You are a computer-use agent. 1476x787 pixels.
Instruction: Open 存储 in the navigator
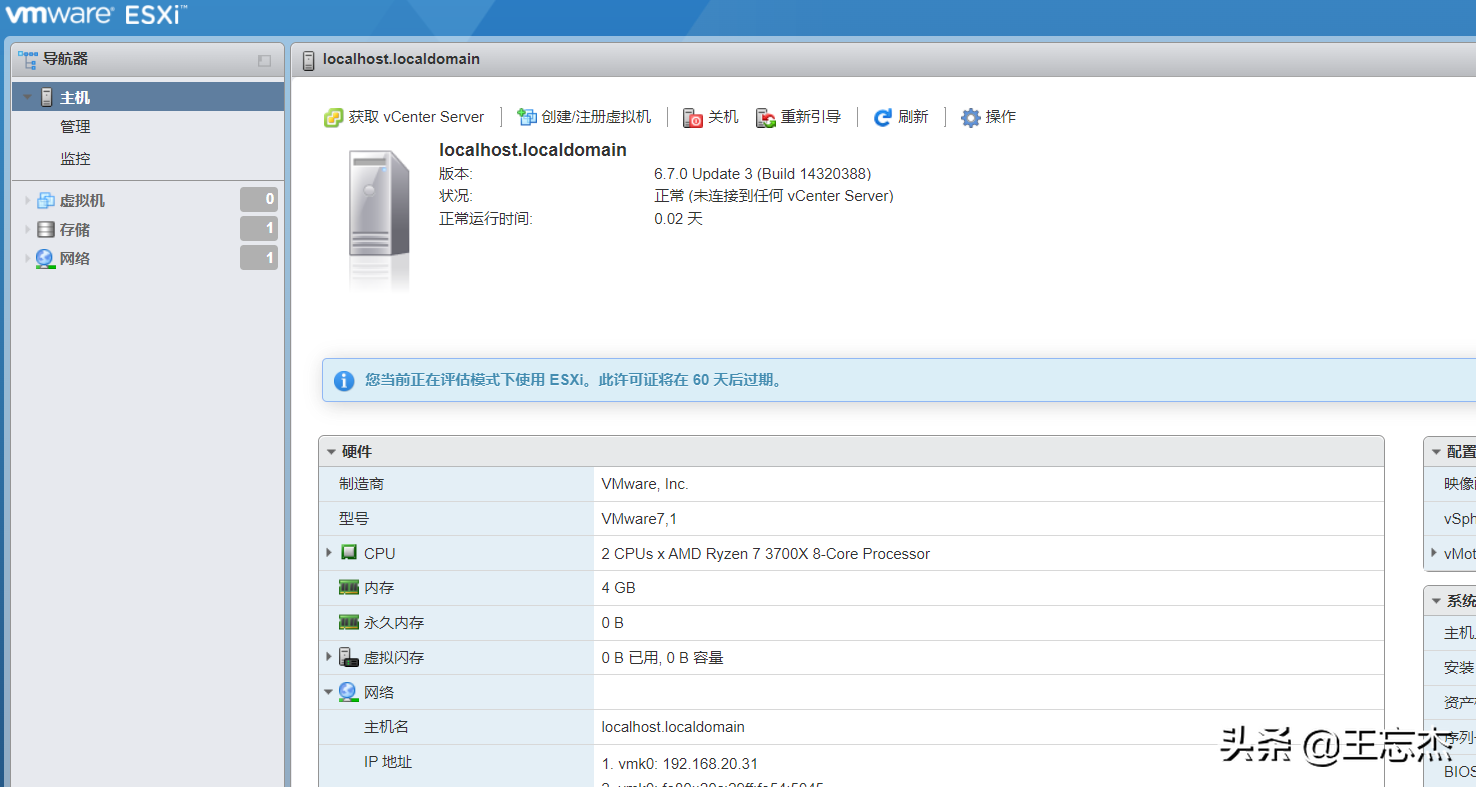75,229
